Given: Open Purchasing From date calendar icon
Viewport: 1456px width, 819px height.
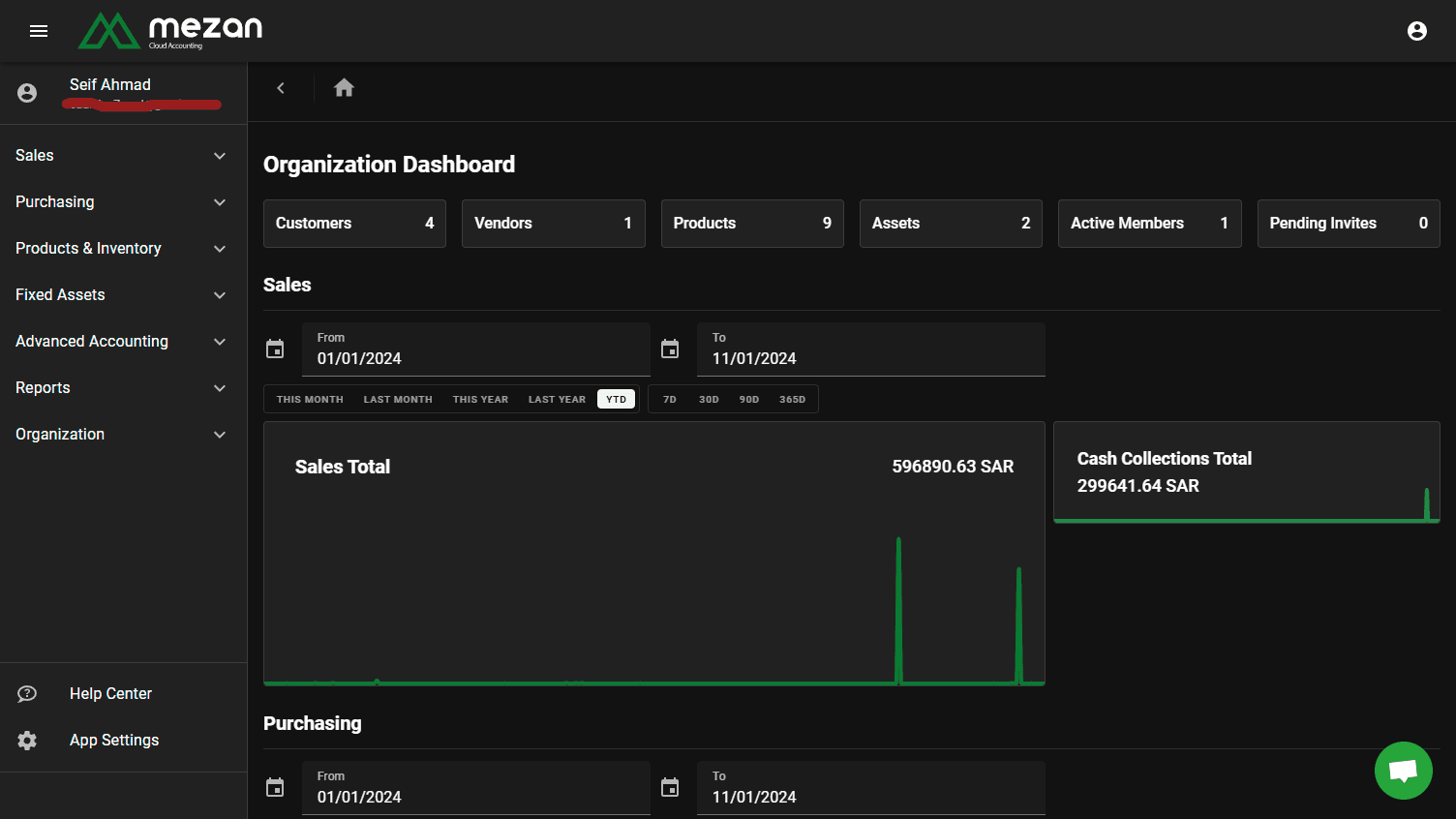Looking at the screenshot, I should [x=275, y=787].
